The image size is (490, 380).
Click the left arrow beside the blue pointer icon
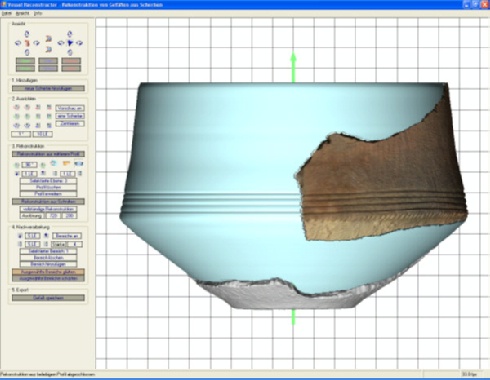point(61,43)
